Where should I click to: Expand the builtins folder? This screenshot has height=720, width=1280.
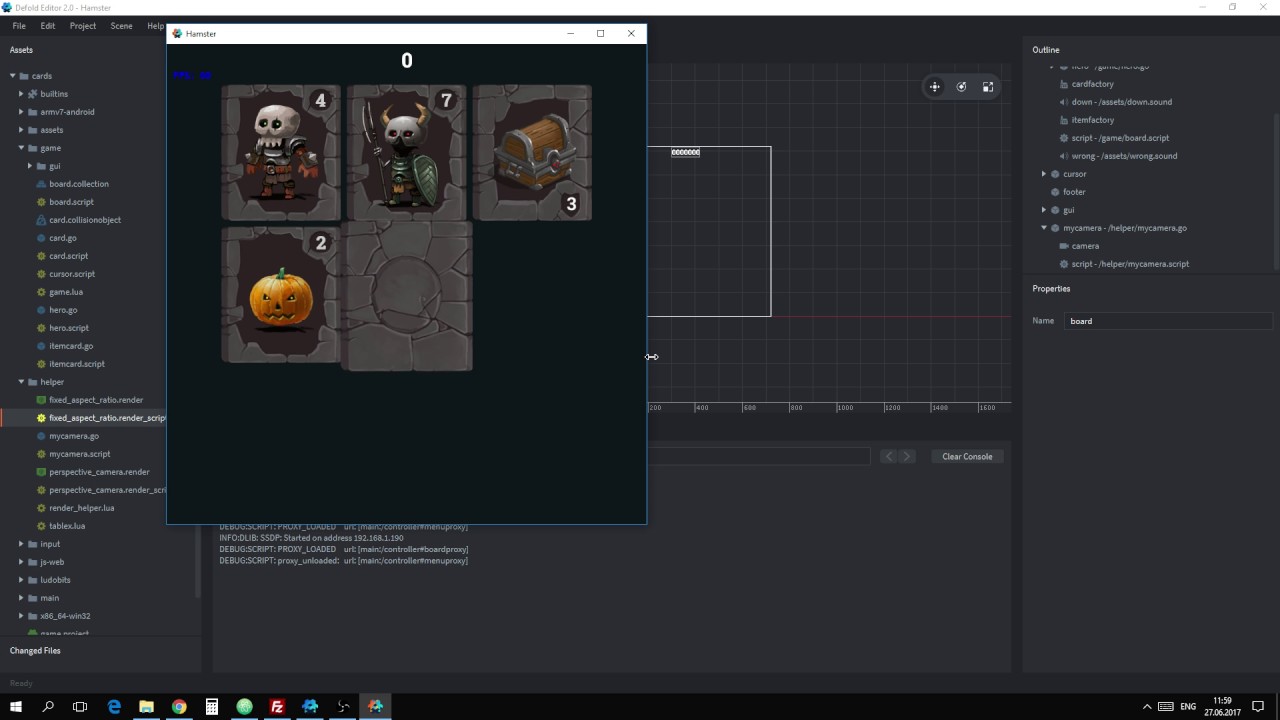[21, 94]
